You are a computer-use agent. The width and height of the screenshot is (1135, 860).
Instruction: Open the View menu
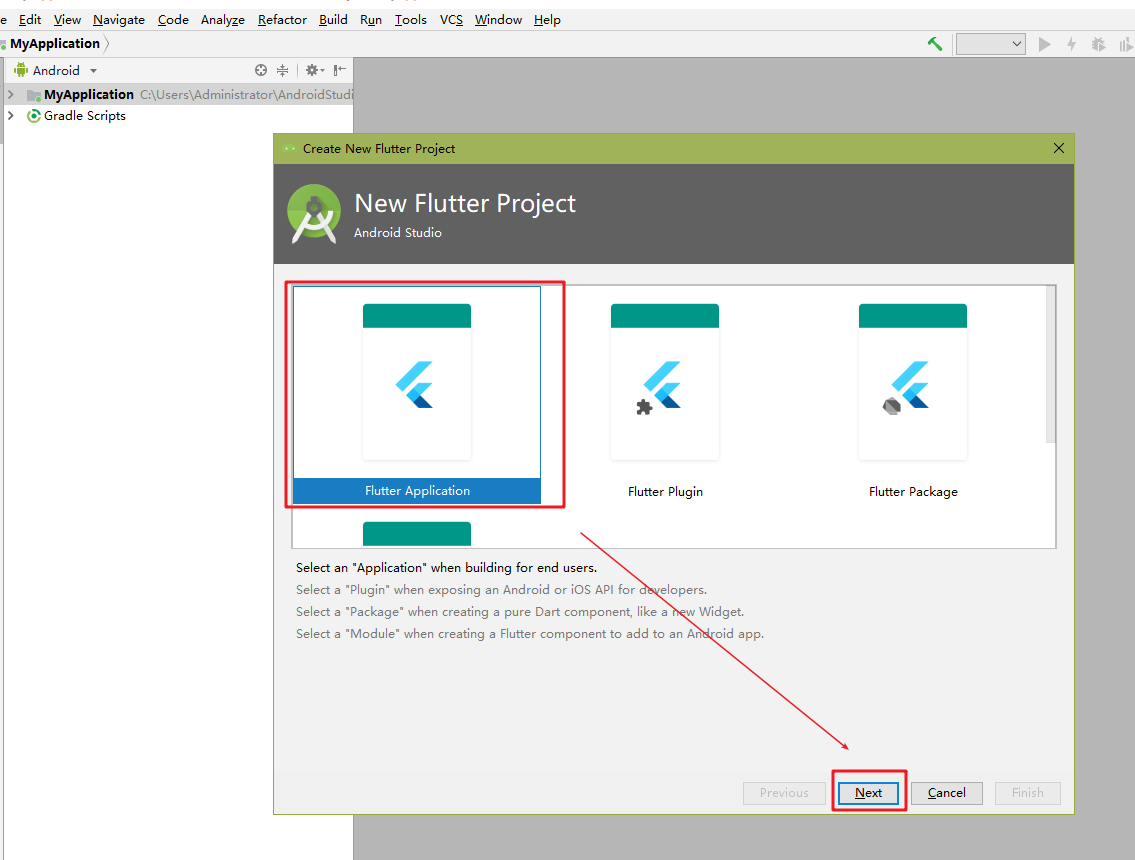pos(67,20)
